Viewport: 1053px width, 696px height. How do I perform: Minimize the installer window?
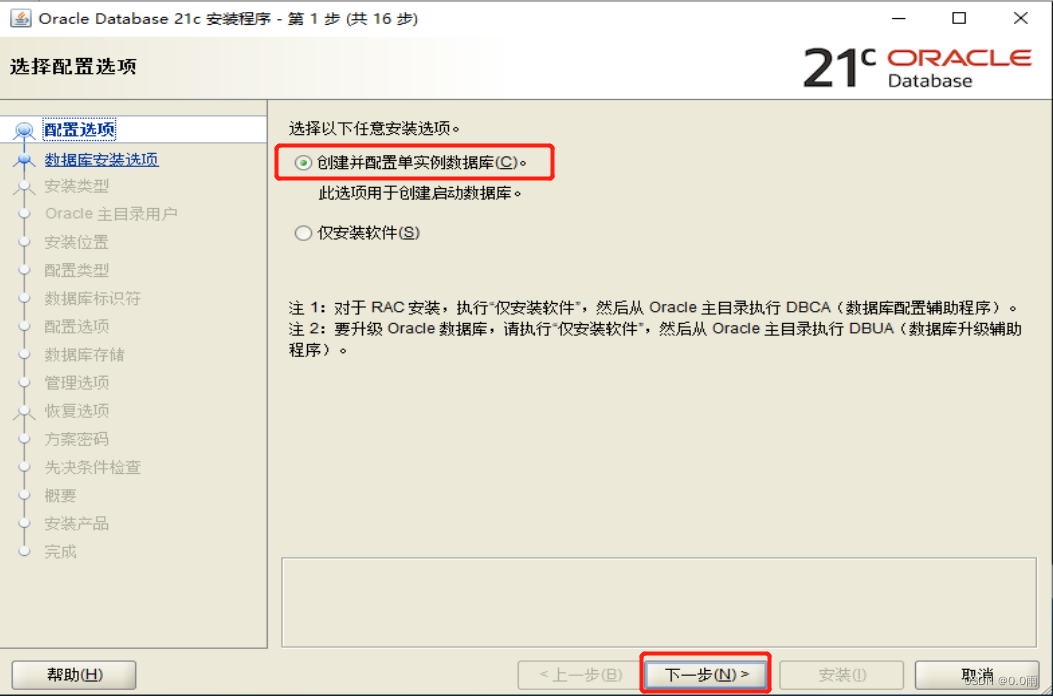click(x=899, y=18)
